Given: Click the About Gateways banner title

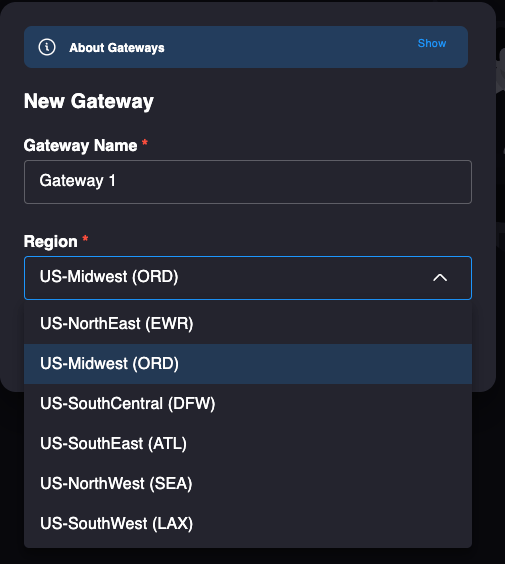Looking at the screenshot, I should tap(117, 47).
